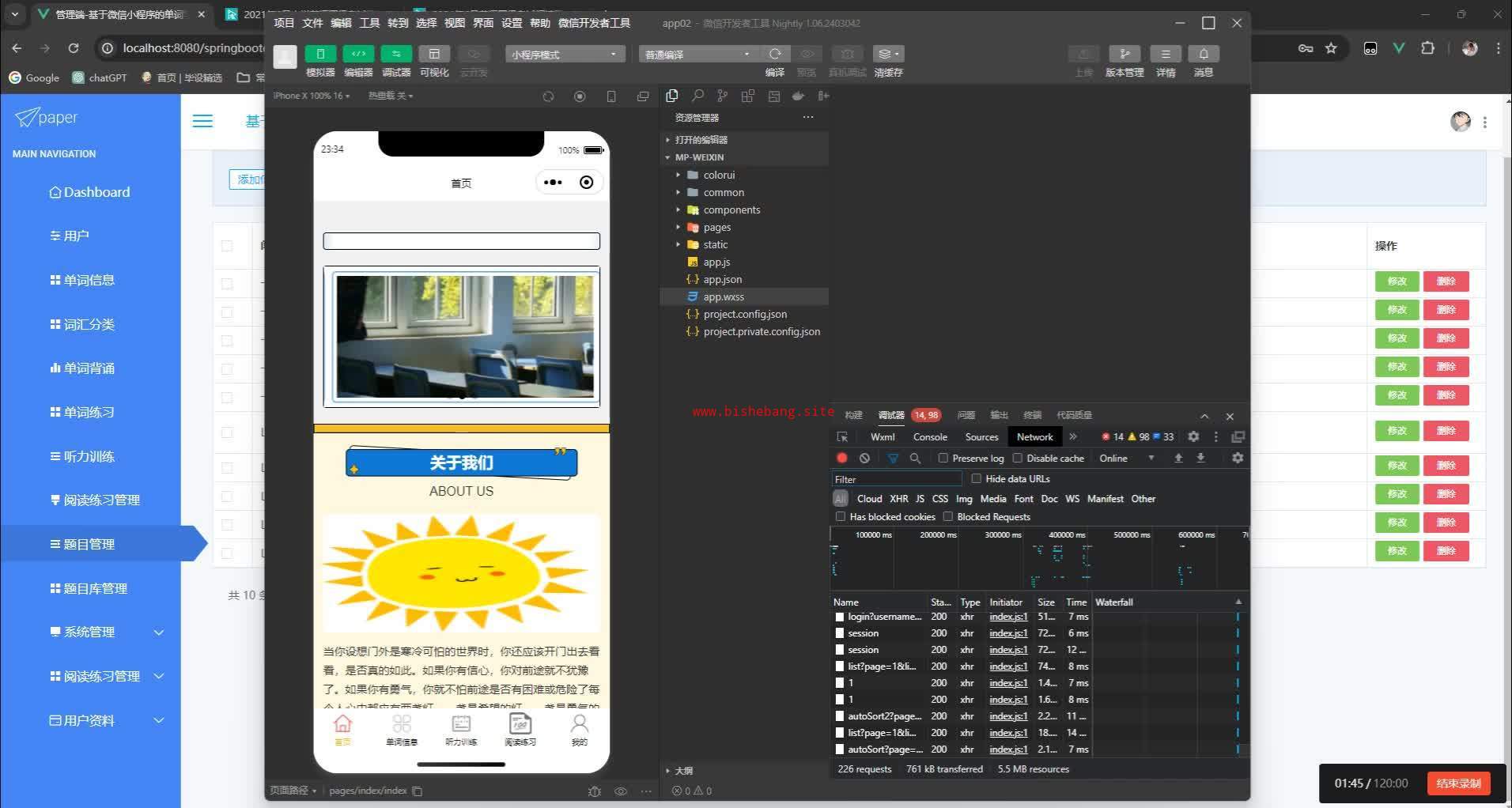Open the 小程序模式 mode dropdown
Screen dimensions: 1512x808
[564, 55]
